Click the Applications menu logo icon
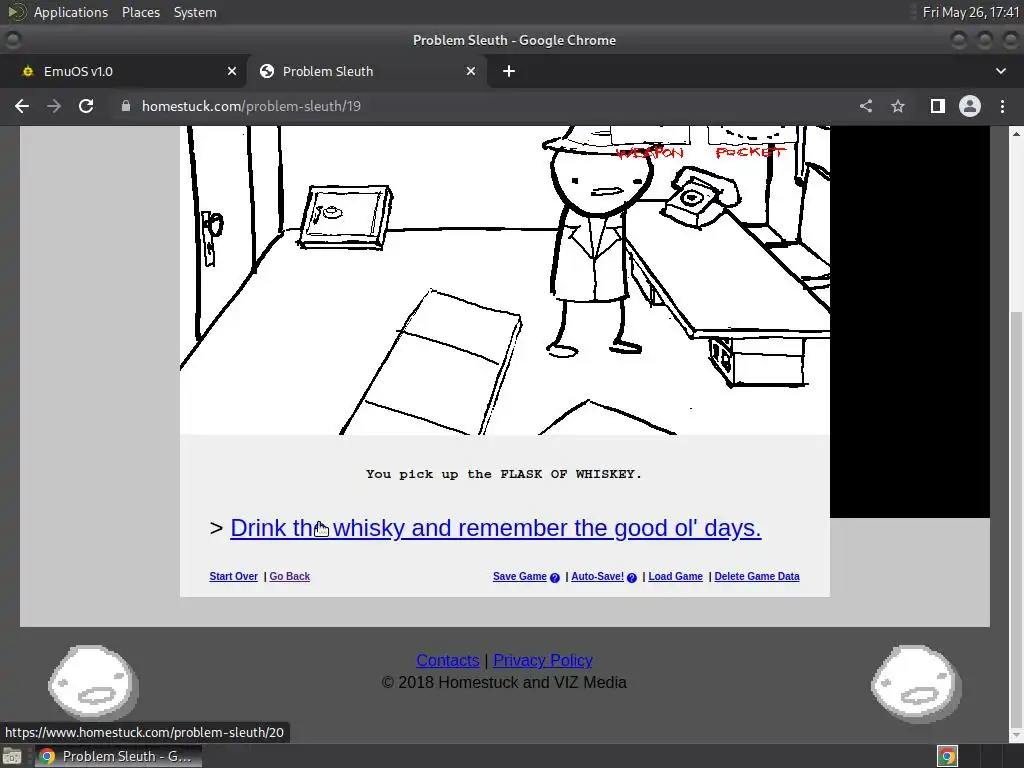This screenshot has height=768, width=1024. (x=16, y=12)
